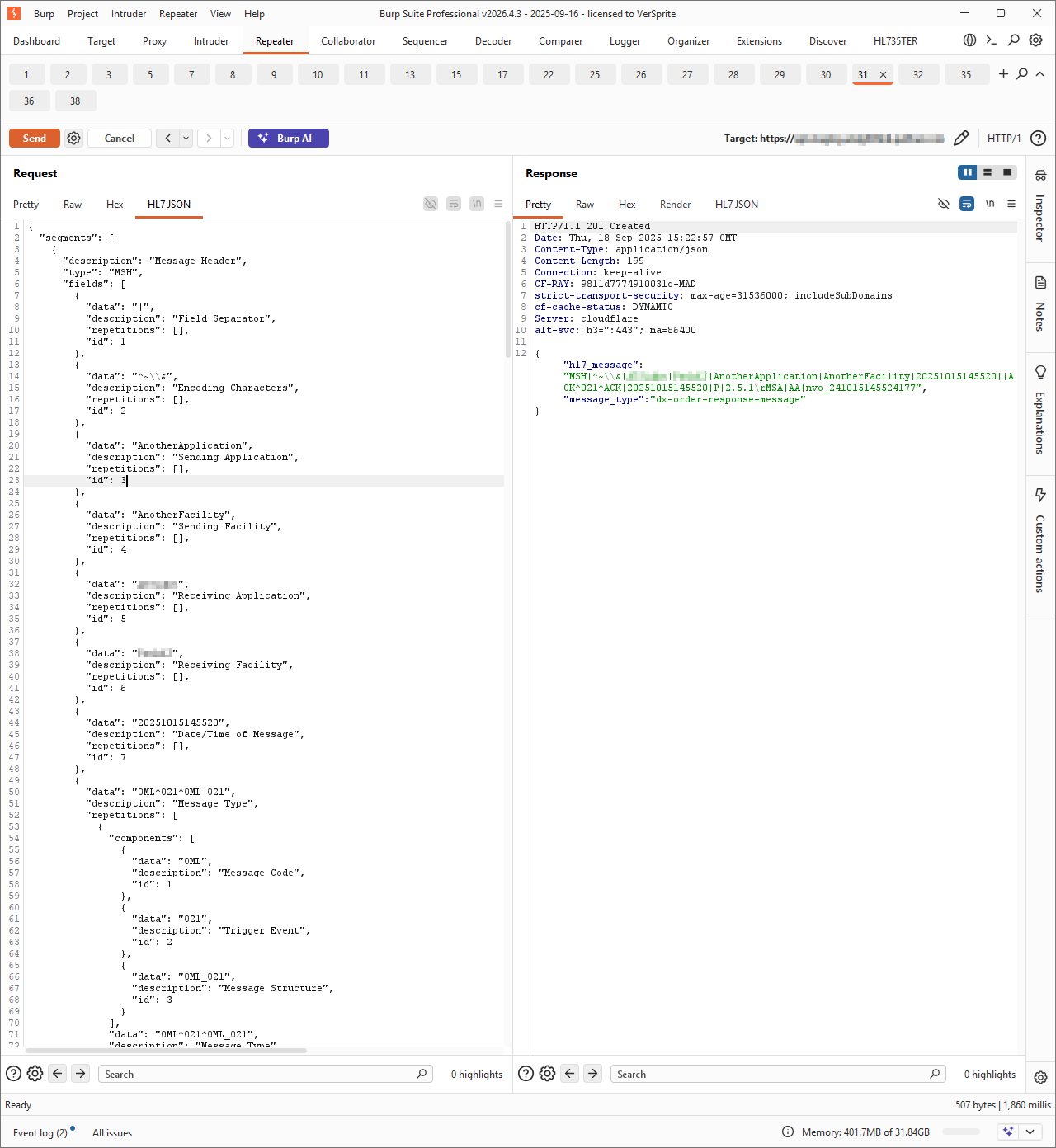Viewport: 1056px width, 1148px height.
Task: Toggle word wrap in response editor
Action: [x=967, y=204]
